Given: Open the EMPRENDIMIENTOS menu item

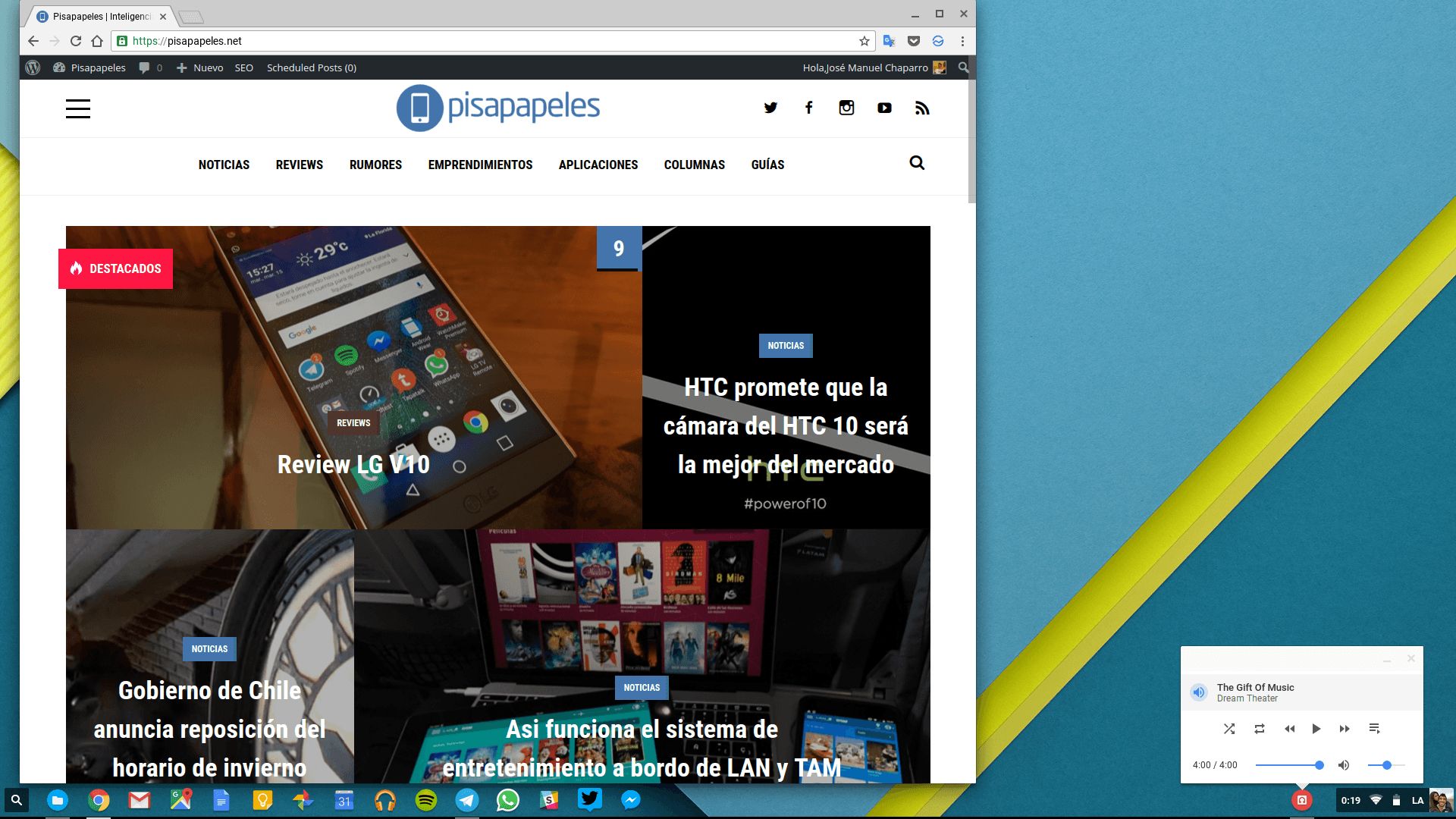Looking at the screenshot, I should click(x=480, y=165).
